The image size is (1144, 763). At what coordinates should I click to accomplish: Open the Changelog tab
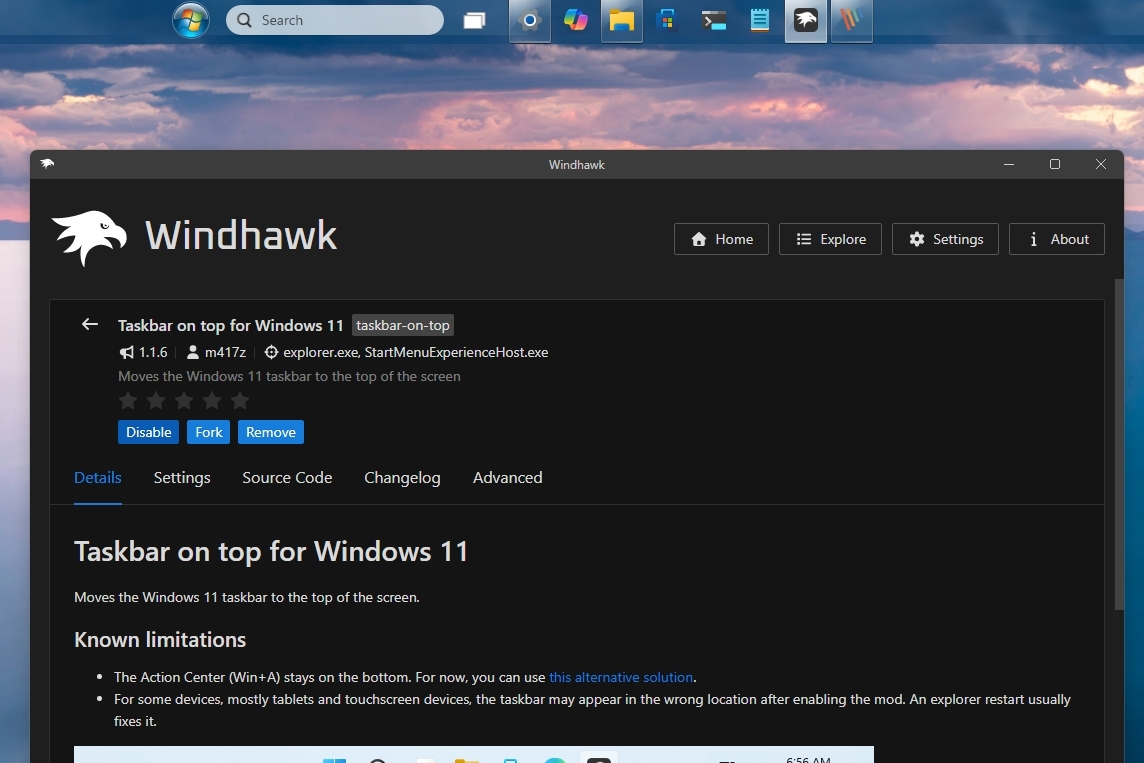(x=402, y=478)
